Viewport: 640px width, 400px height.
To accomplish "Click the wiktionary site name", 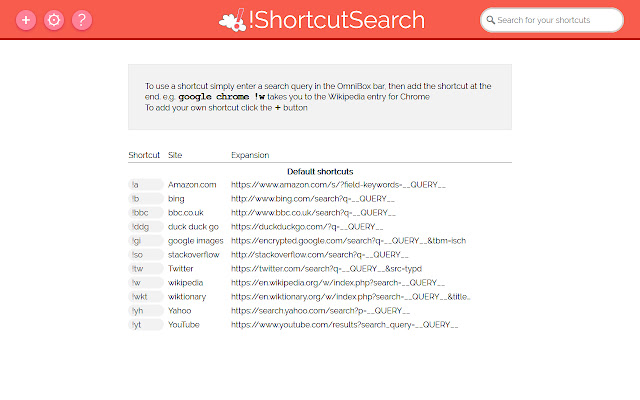I will click(x=187, y=297).
